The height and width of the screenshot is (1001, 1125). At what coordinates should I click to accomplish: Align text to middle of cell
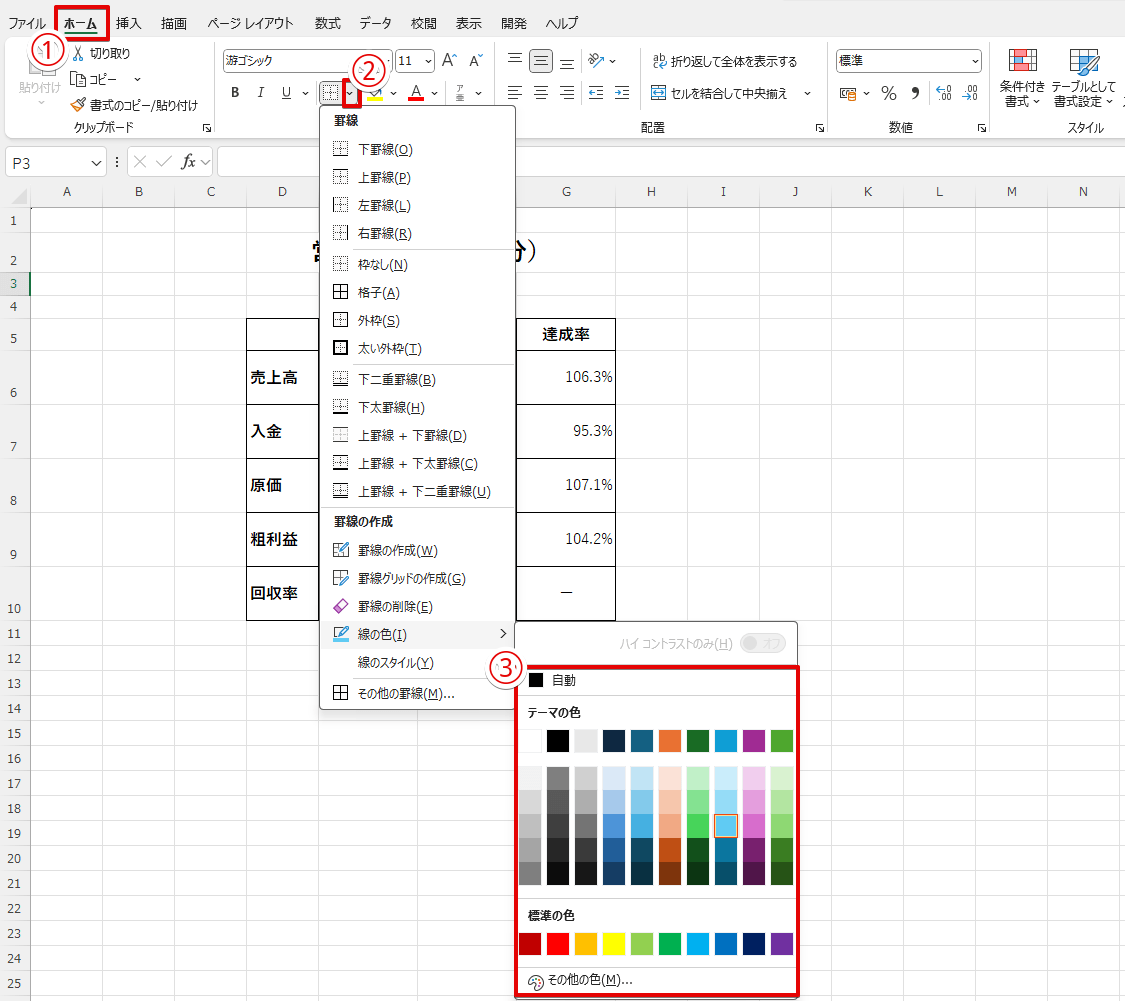540,61
